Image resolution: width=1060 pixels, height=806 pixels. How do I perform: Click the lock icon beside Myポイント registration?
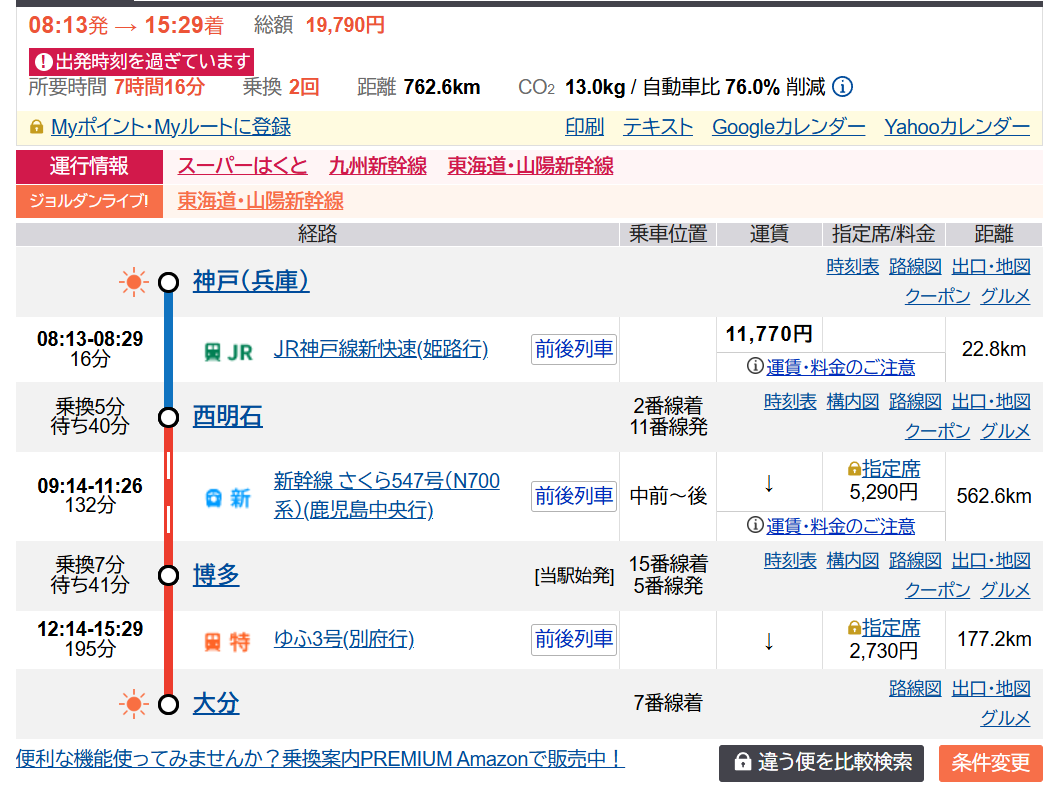point(36,127)
